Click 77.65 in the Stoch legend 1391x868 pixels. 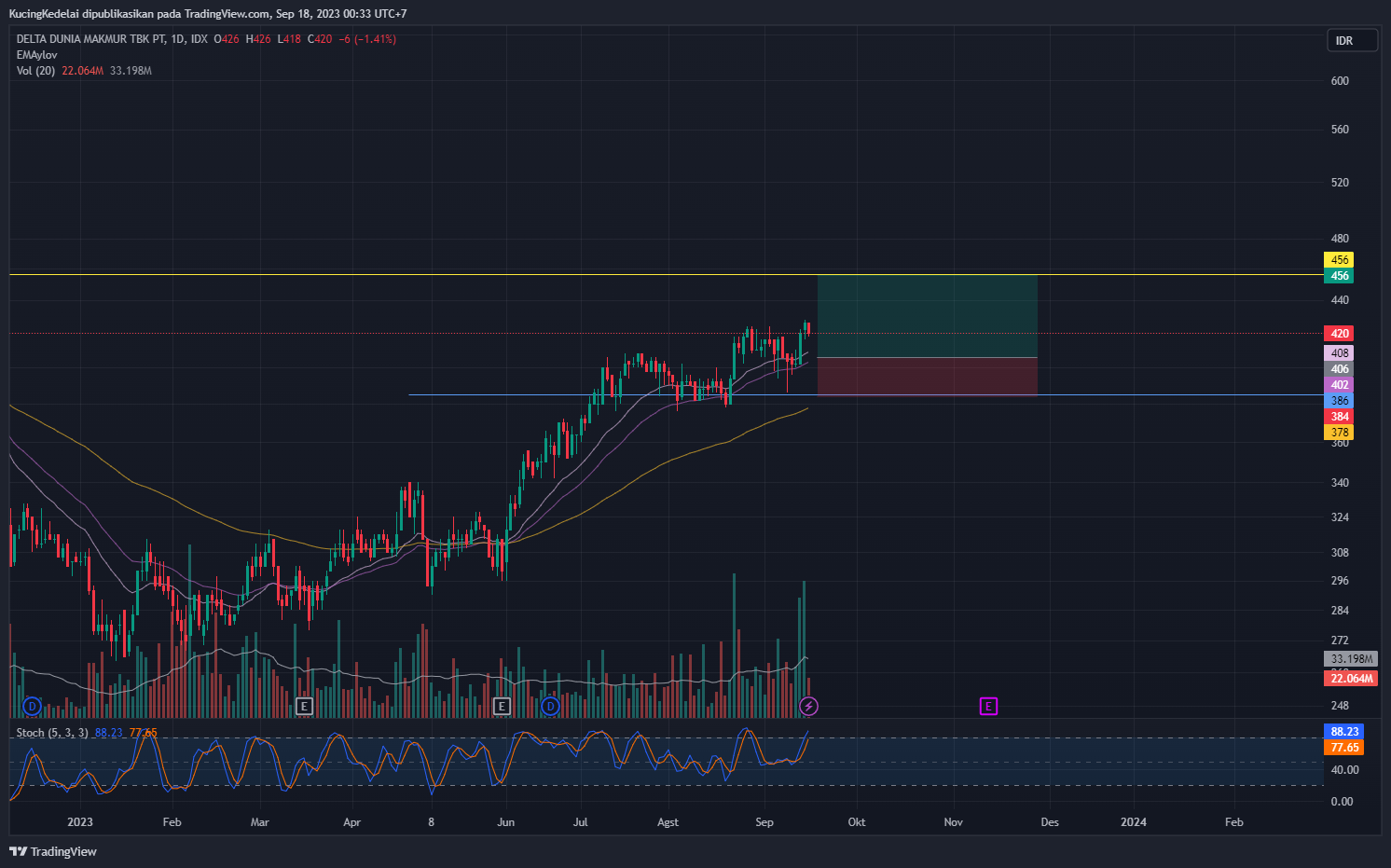click(144, 733)
